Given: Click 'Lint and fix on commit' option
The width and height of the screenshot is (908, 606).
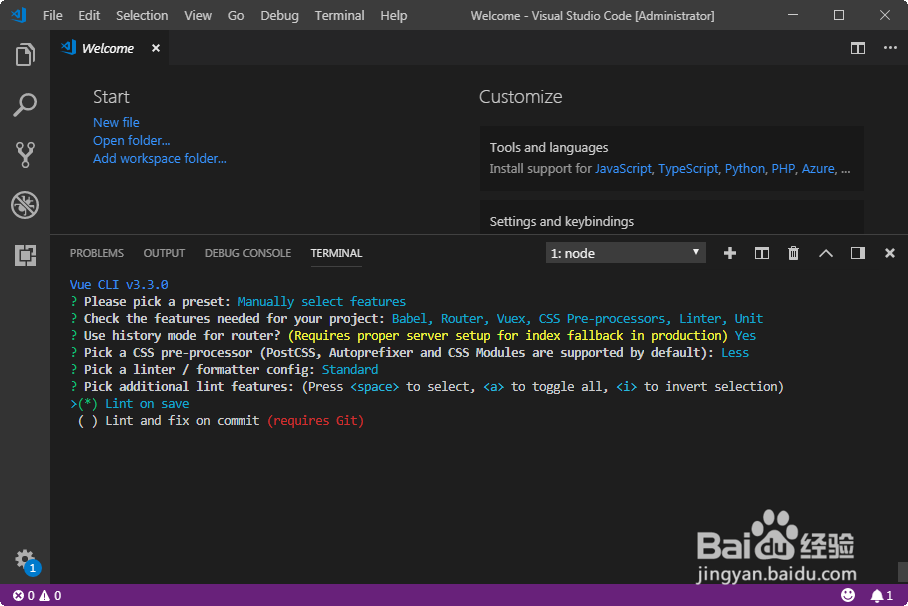Looking at the screenshot, I should click(182, 421).
